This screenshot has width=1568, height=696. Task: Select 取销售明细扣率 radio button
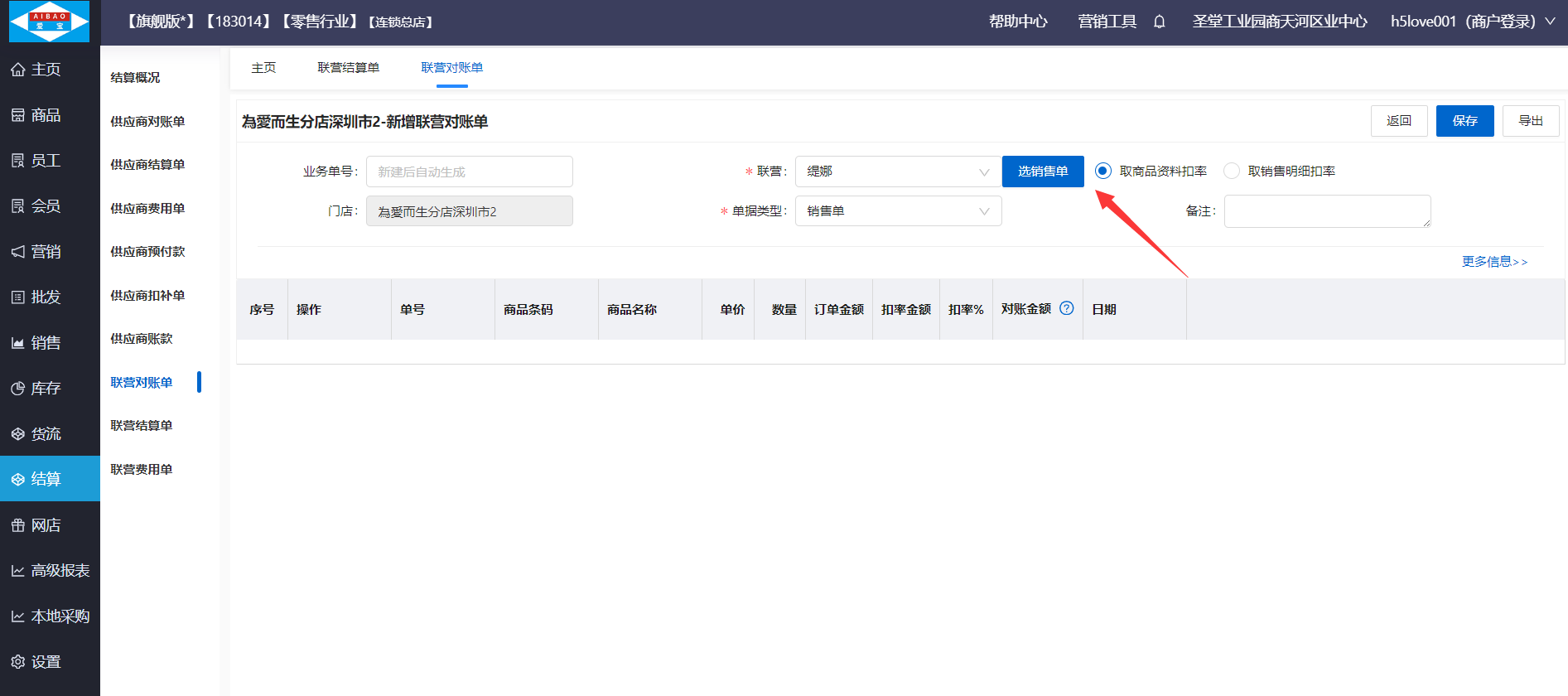(x=1232, y=172)
